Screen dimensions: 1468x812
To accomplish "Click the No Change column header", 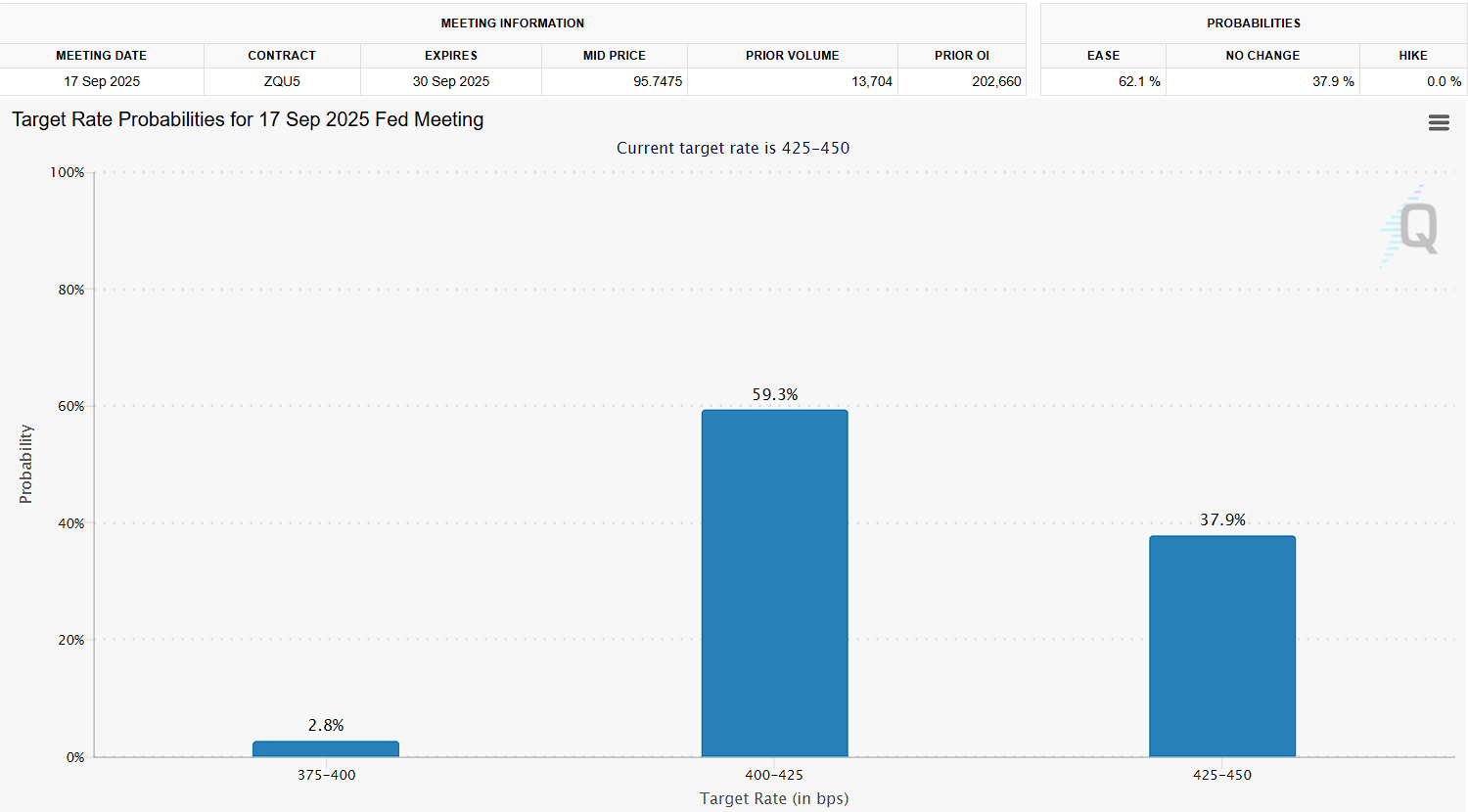I will pos(1262,56).
